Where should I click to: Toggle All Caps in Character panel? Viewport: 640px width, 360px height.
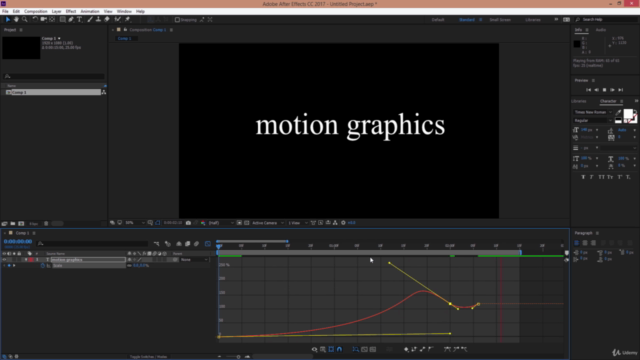[601, 177]
